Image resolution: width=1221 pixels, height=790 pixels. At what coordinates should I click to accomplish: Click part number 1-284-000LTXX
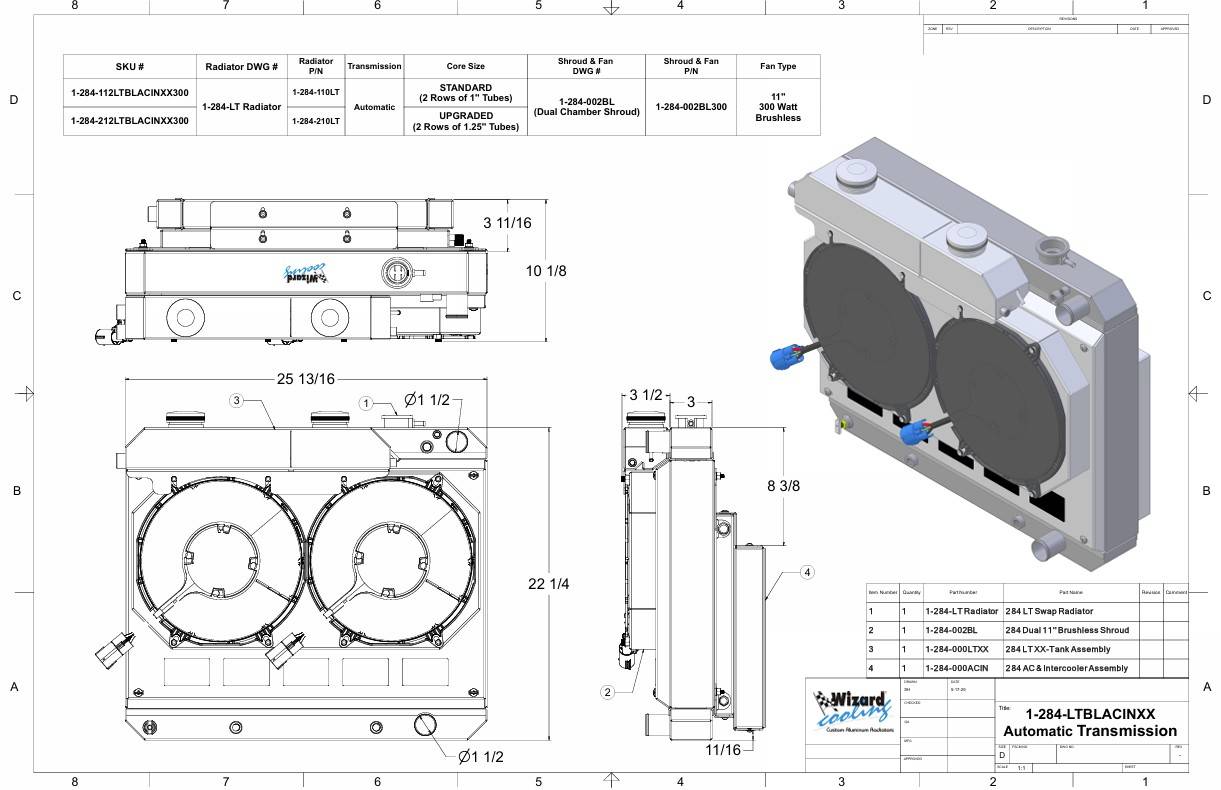click(x=956, y=649)
